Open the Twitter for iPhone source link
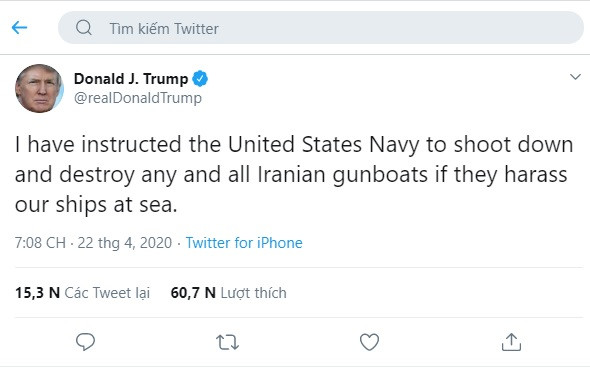Viewport: 590px width, 376px height. click(x=244, y=243)
